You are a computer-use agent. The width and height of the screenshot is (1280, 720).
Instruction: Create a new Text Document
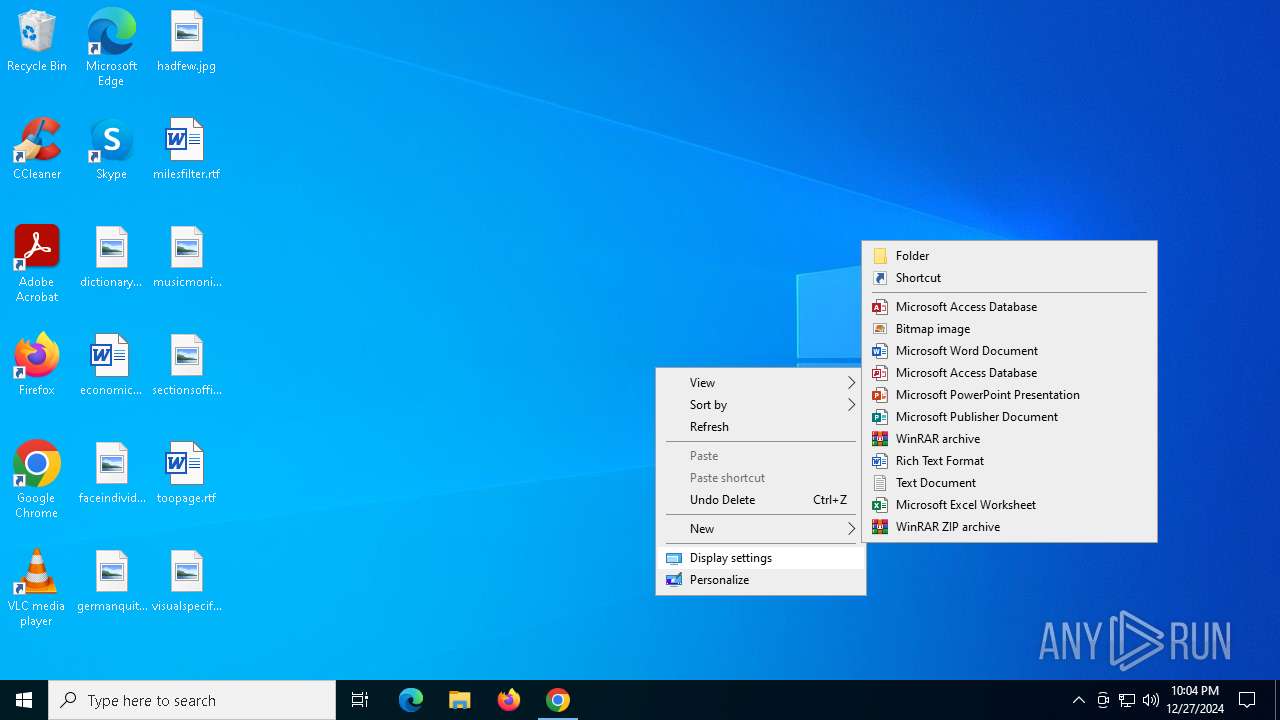pos(1009,483)
